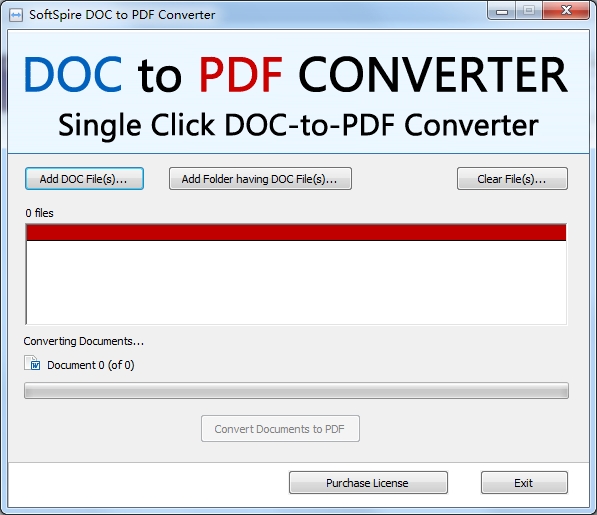Close the SoftSpire converter window

[566, 10]
